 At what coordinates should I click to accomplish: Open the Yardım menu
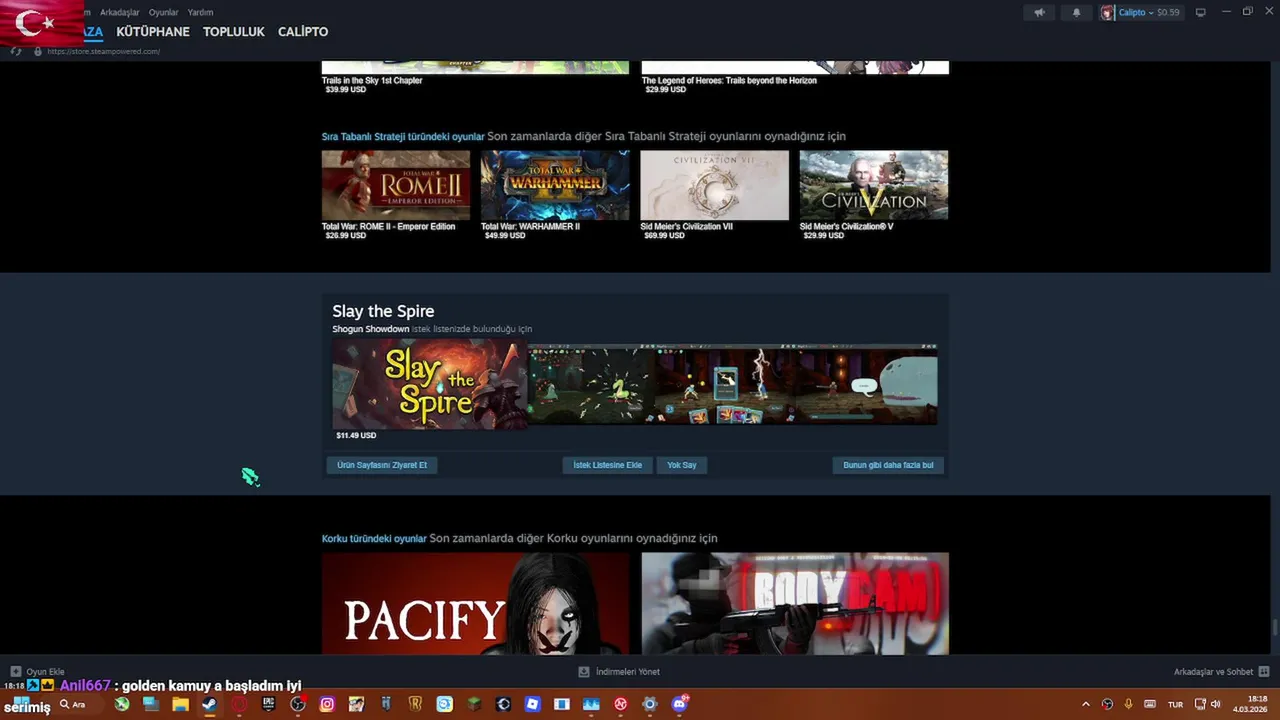click(200, 12)
